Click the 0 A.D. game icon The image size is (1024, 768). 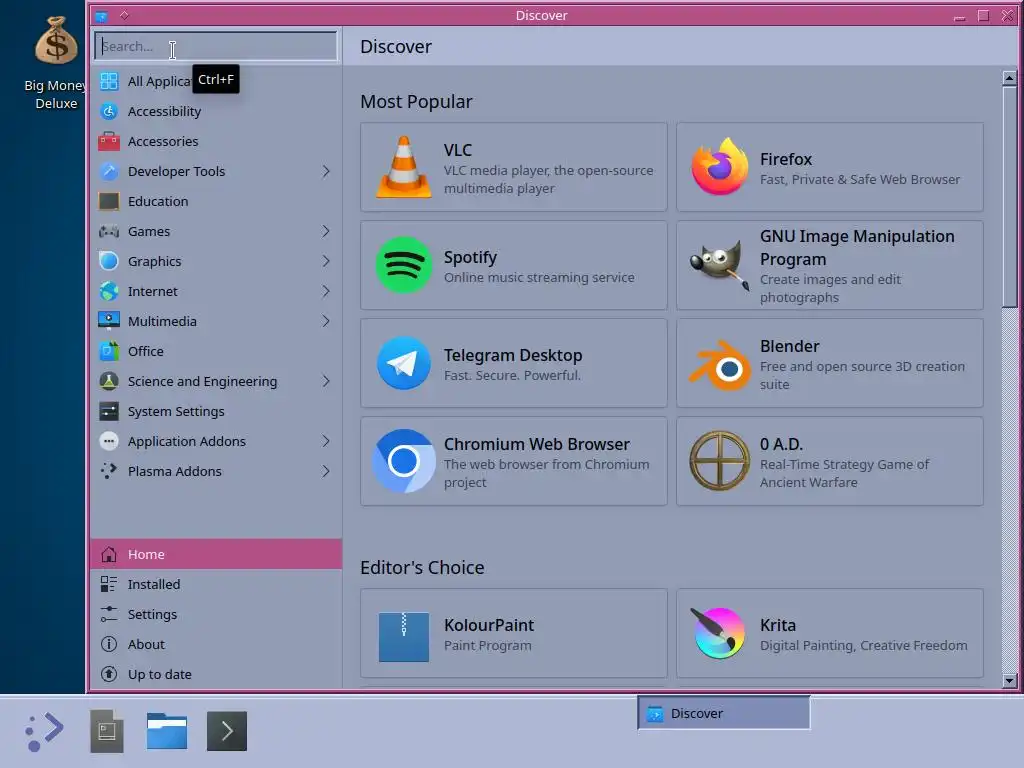720,461
